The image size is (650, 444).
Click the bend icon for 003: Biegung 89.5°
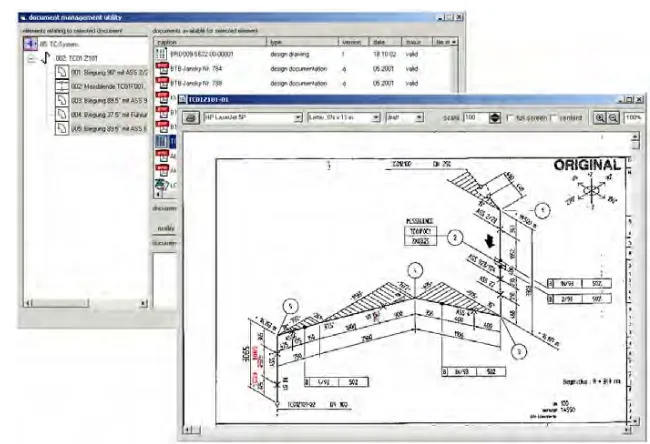[x=62, y=100]
